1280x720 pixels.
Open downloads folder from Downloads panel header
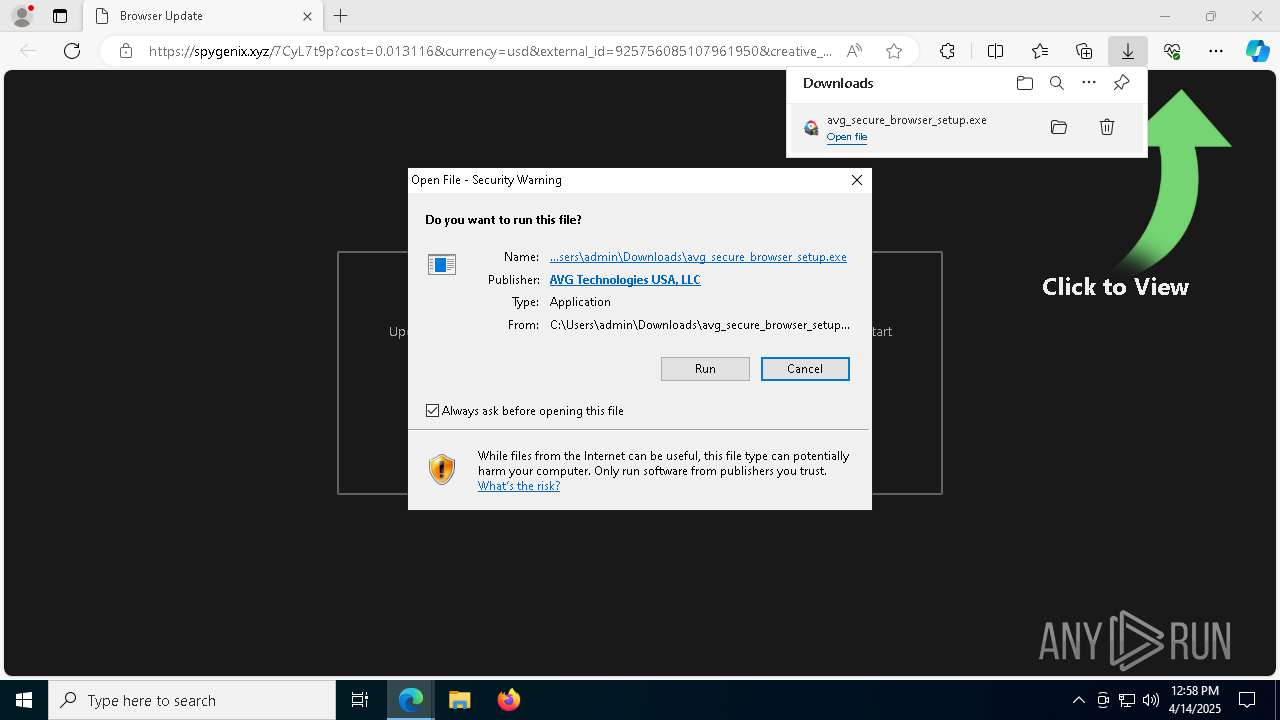click(x=1024, y=83)
